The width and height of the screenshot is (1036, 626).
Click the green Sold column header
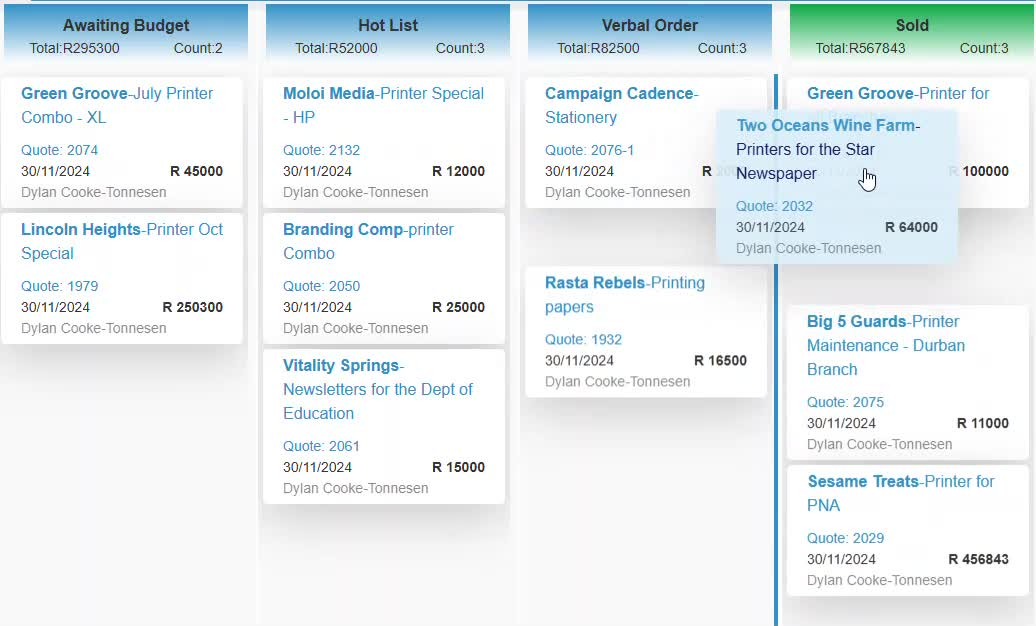pos(910,25)
